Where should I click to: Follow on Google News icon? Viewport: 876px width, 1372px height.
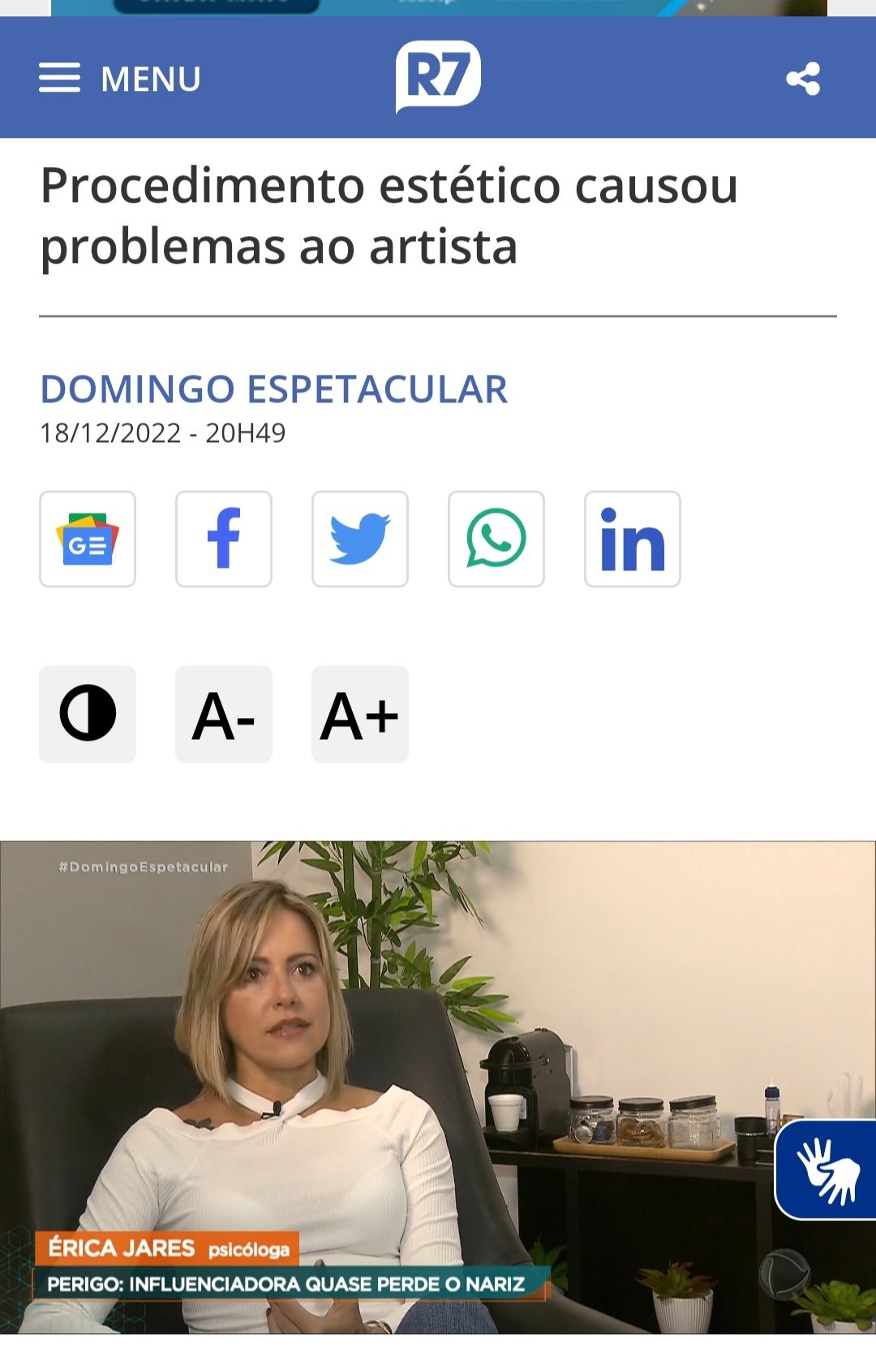(88, 539)
